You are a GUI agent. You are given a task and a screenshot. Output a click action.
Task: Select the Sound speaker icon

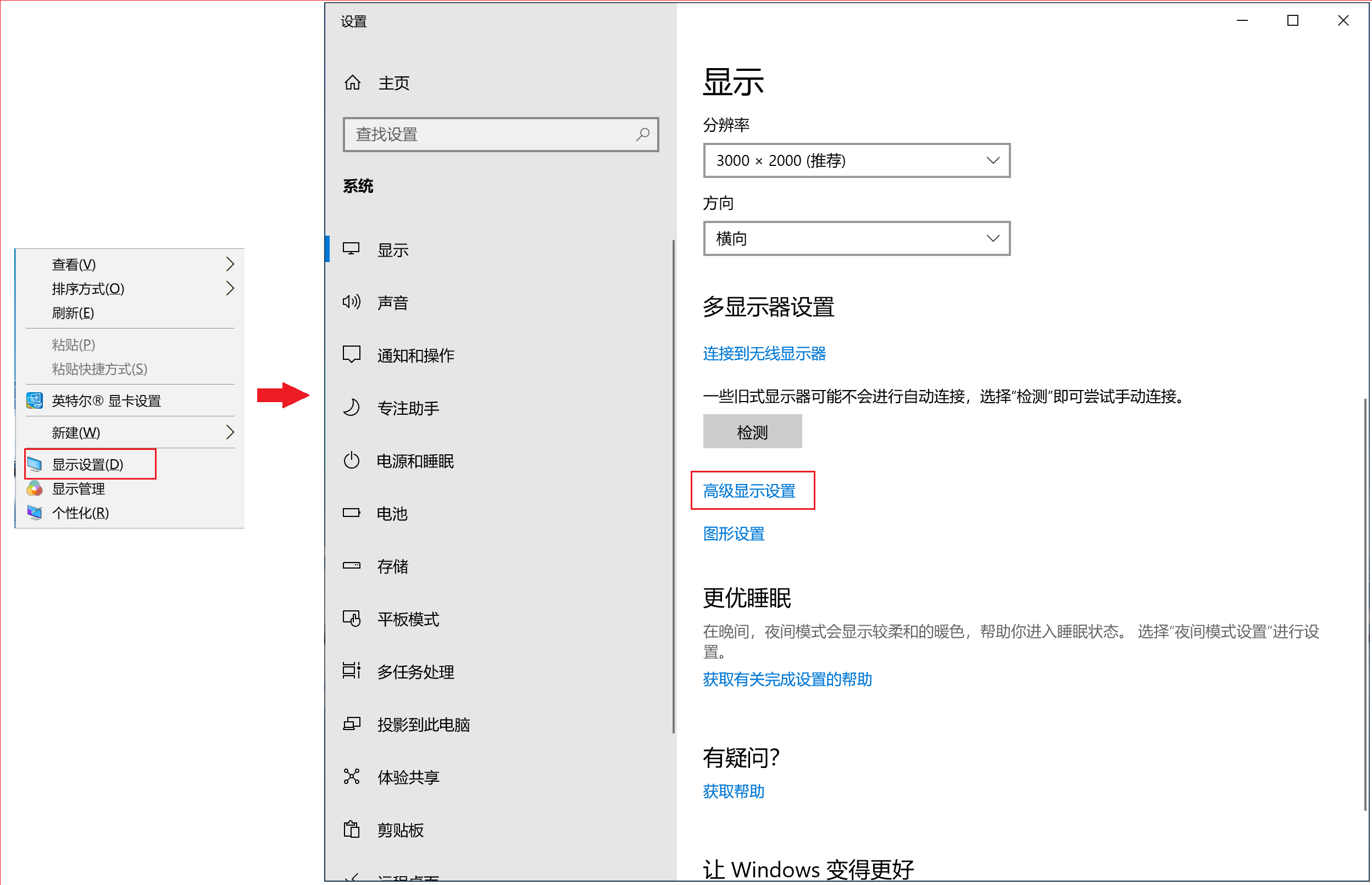[351, 302]
